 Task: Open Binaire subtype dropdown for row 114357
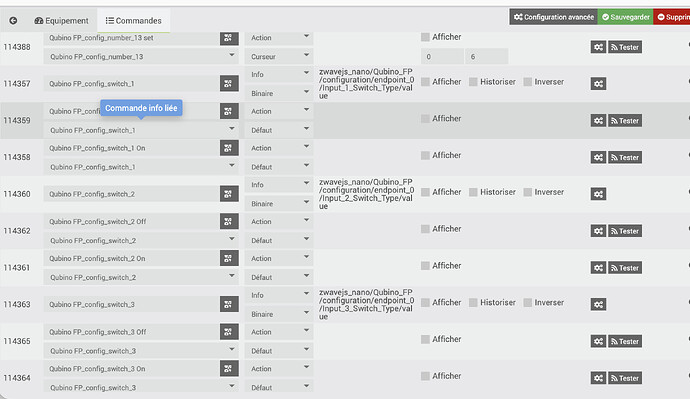(279, 93)
